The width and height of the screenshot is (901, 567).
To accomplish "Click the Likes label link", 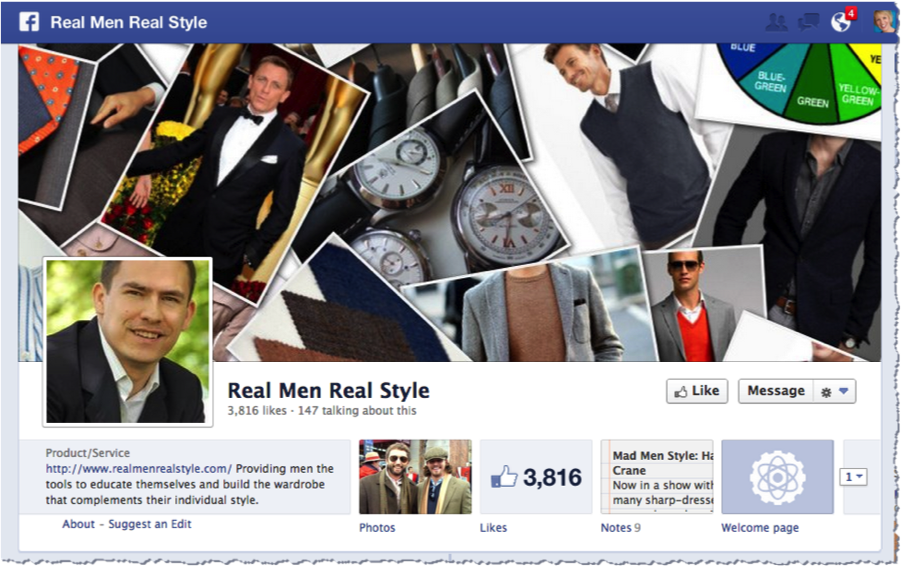I will [x=494, y=528].
